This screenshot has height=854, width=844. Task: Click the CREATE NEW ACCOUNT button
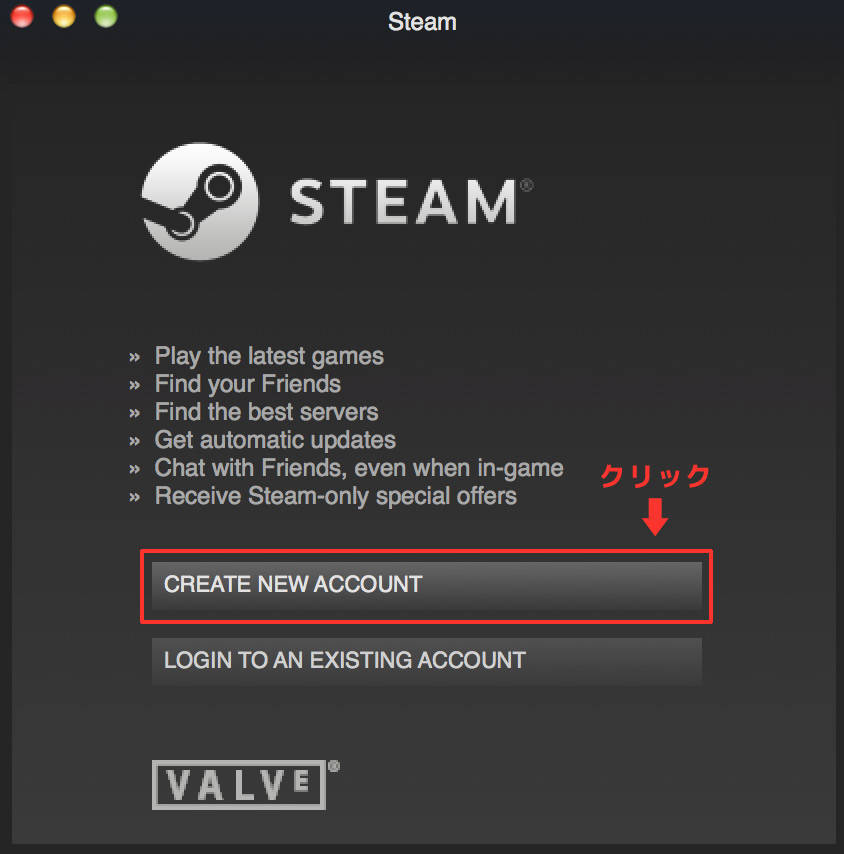click(427, 585)
